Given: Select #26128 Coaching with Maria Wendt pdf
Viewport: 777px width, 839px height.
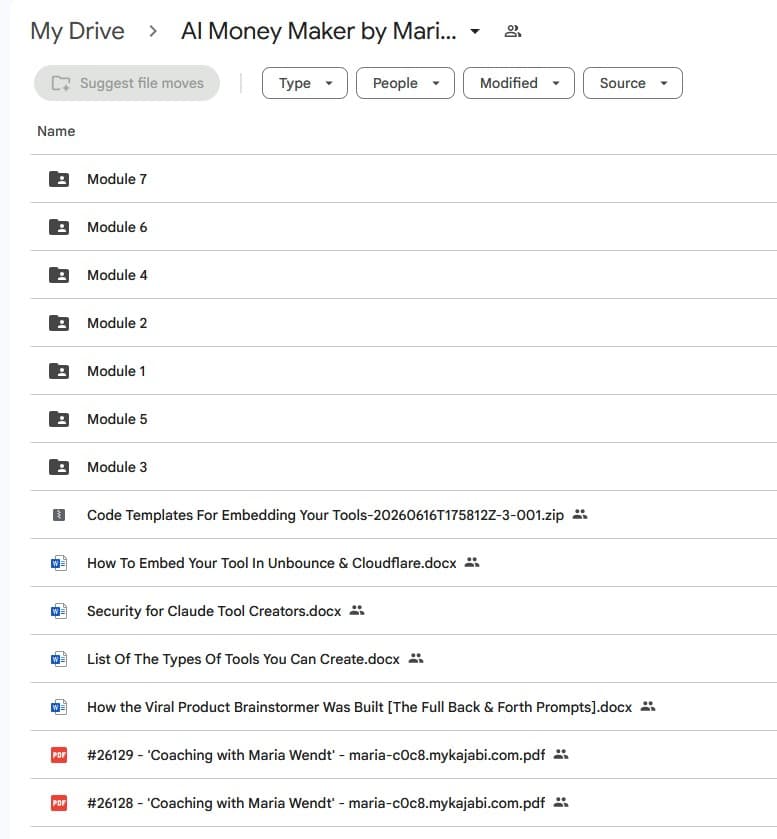Looking at the screenshot, I should pos(316,803).
